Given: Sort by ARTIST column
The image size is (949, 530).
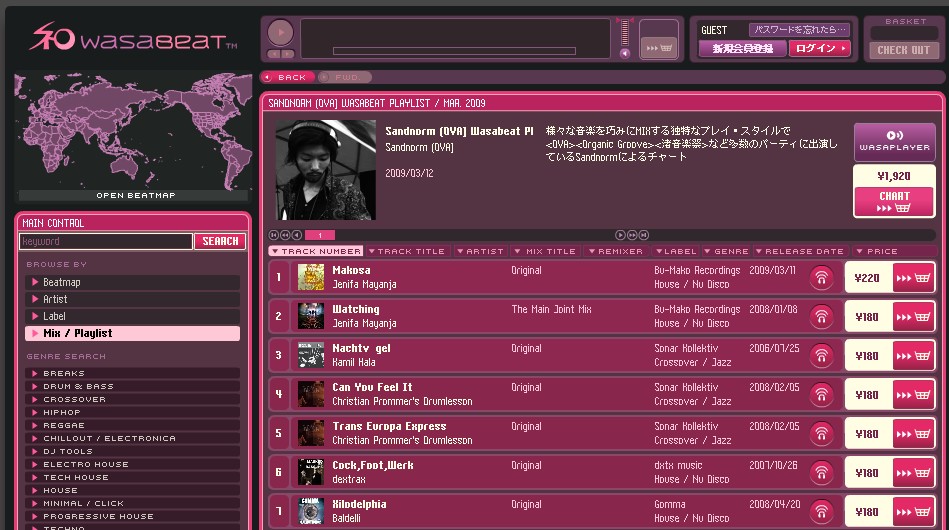Looking at the screenshot, I should point(481,251).
